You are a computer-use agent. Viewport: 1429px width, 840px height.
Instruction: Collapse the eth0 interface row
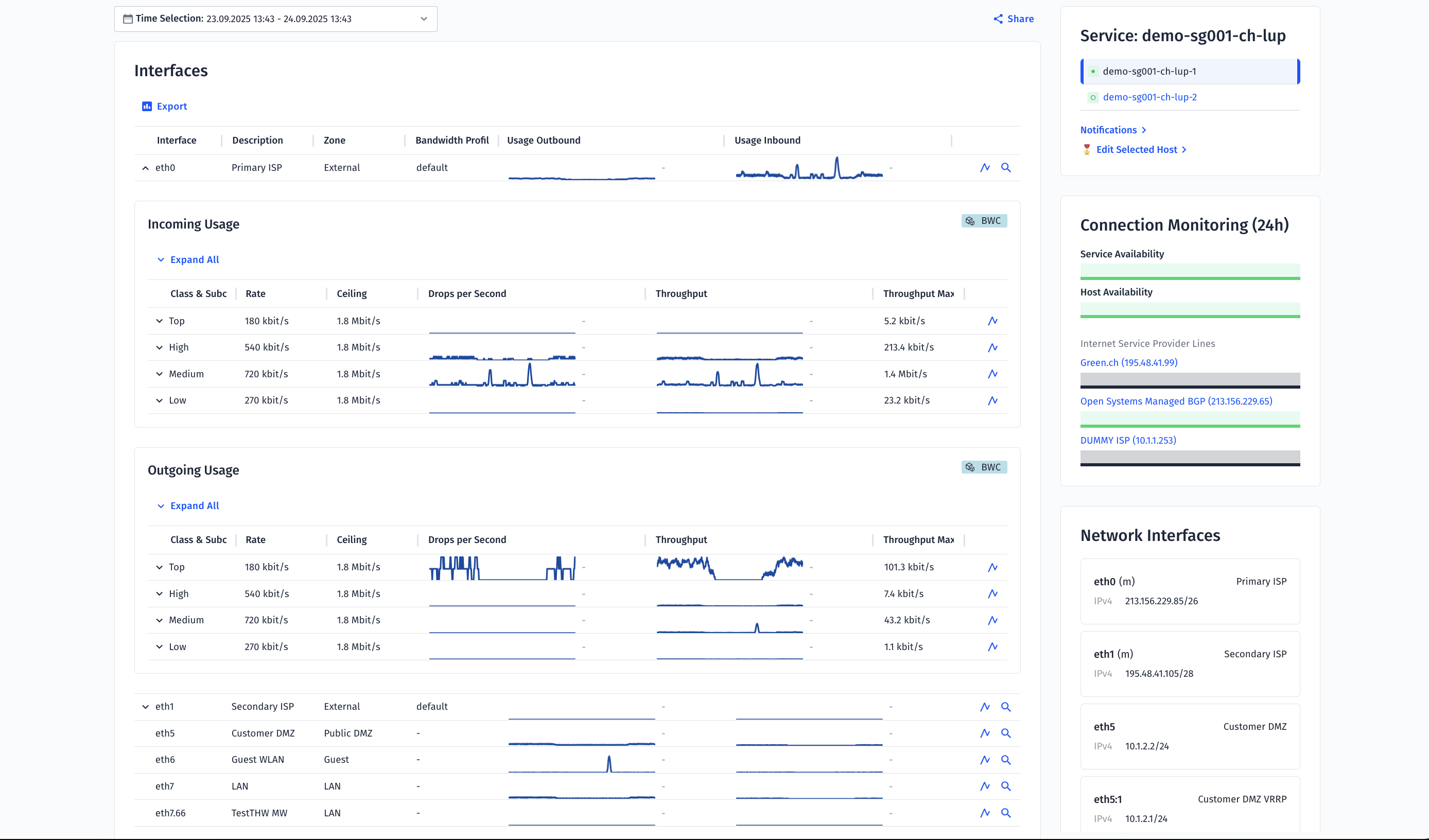pyautogui.click(x=146, y=168)
